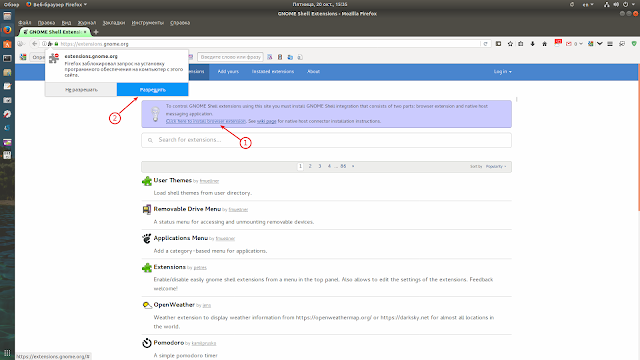Open Terminal from the dock
The height and width of the screenshot is (360, 640).
pyautogui.click(x=7, y=58)
